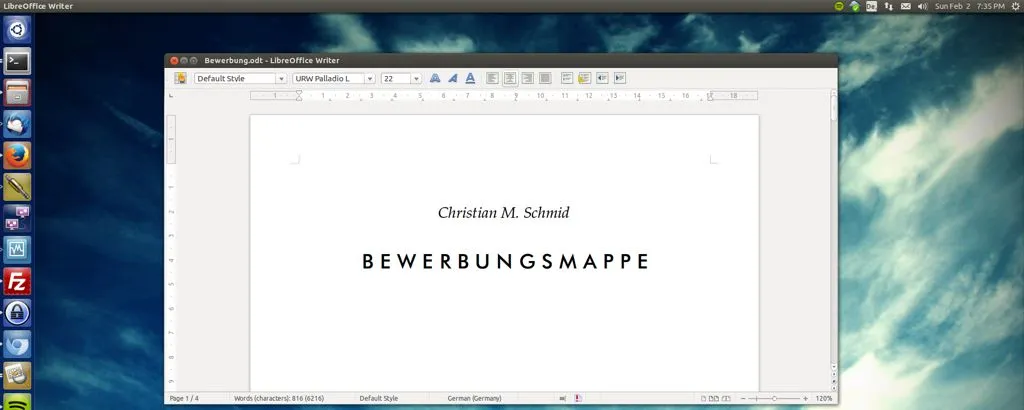The width and height of the screenshot is (1024, 410).
Task: Click the zoom slider handle
Action: (775, 398)
